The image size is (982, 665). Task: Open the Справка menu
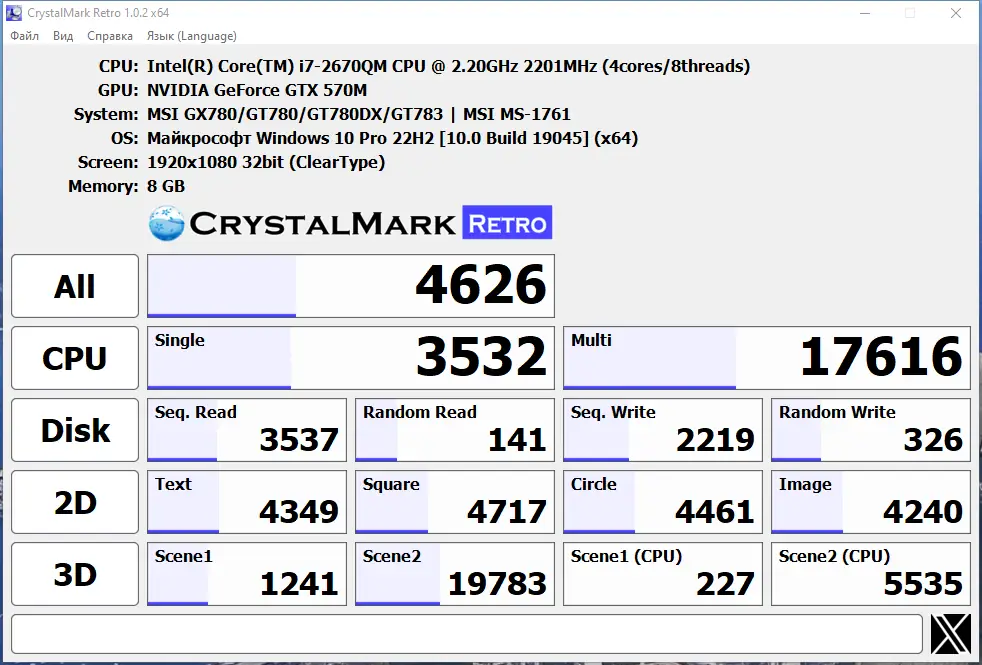click(110, 36)
